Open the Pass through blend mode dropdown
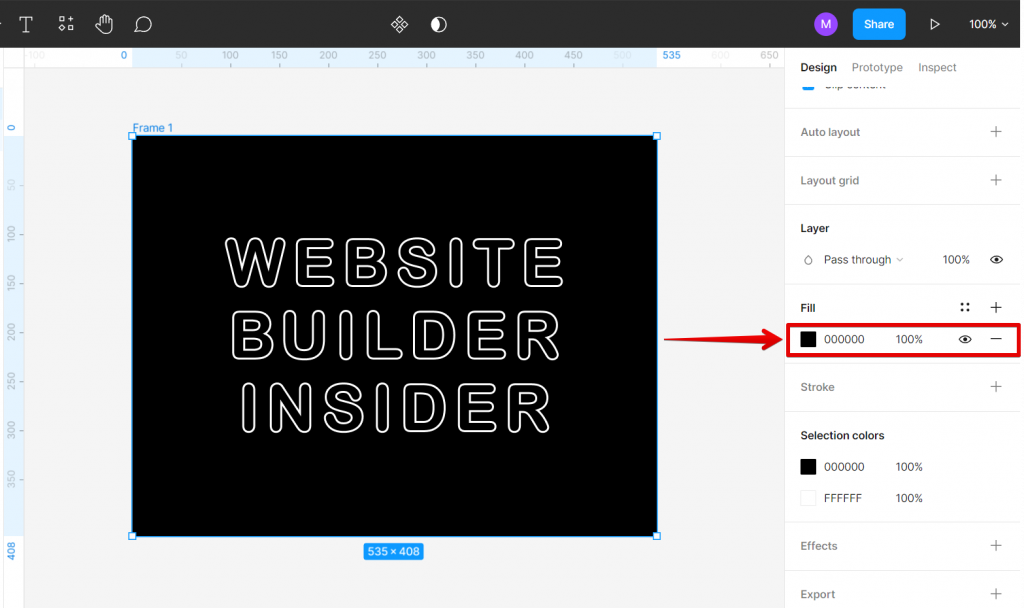Image resolution: width=1024 pixels, height=608 pixels. pyautogui.click(x=863, y=260)
